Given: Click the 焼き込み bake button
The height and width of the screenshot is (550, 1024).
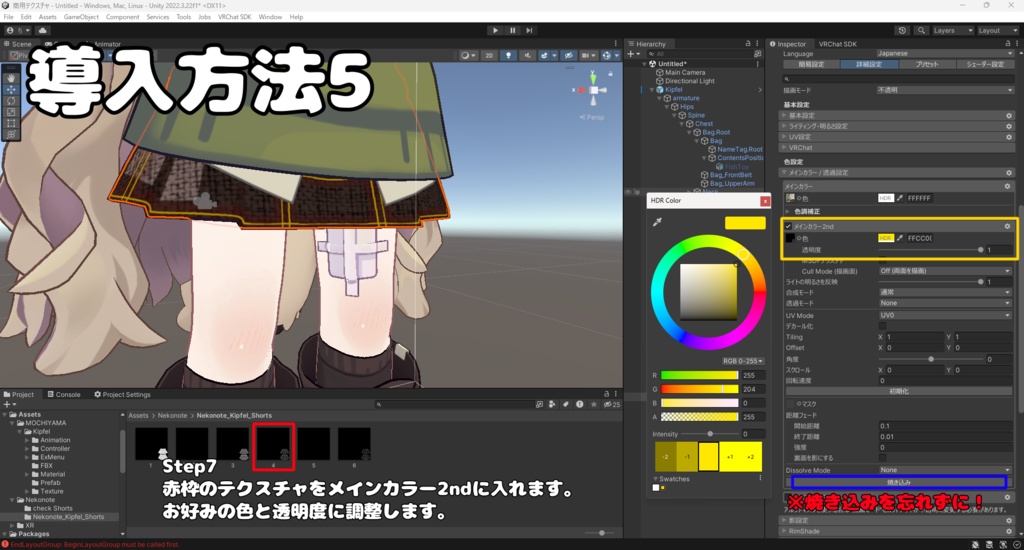Looking at the screenshot, I should click(x=899, y=482).
